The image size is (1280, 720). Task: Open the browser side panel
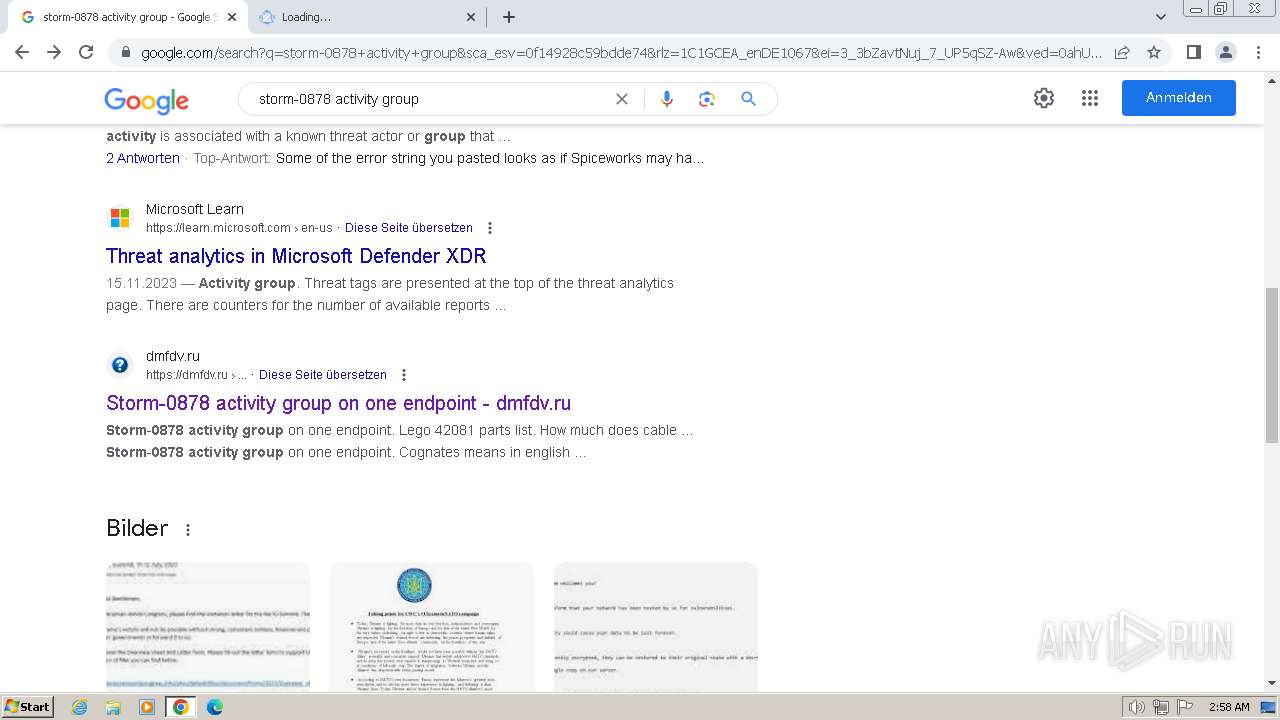point(1193,52)
